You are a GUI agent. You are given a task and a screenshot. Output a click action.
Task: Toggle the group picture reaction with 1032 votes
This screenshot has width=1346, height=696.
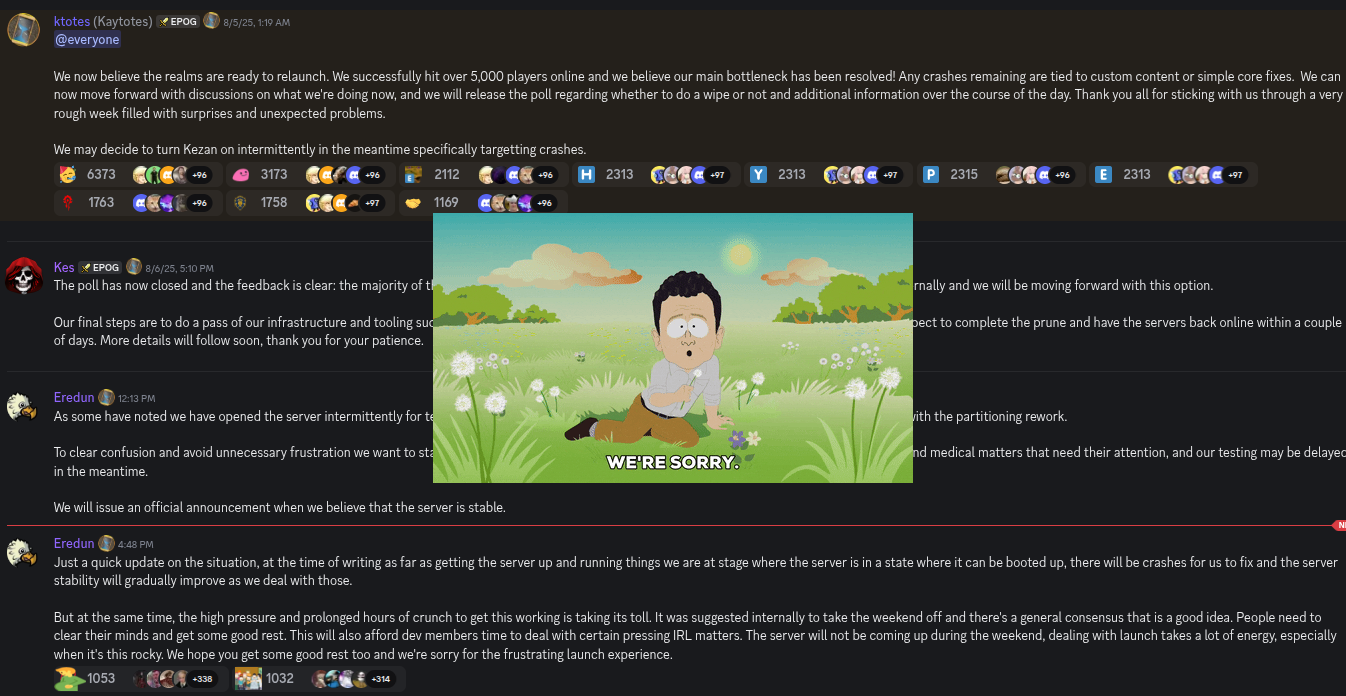pyautogui.click(x=319, y=678)
